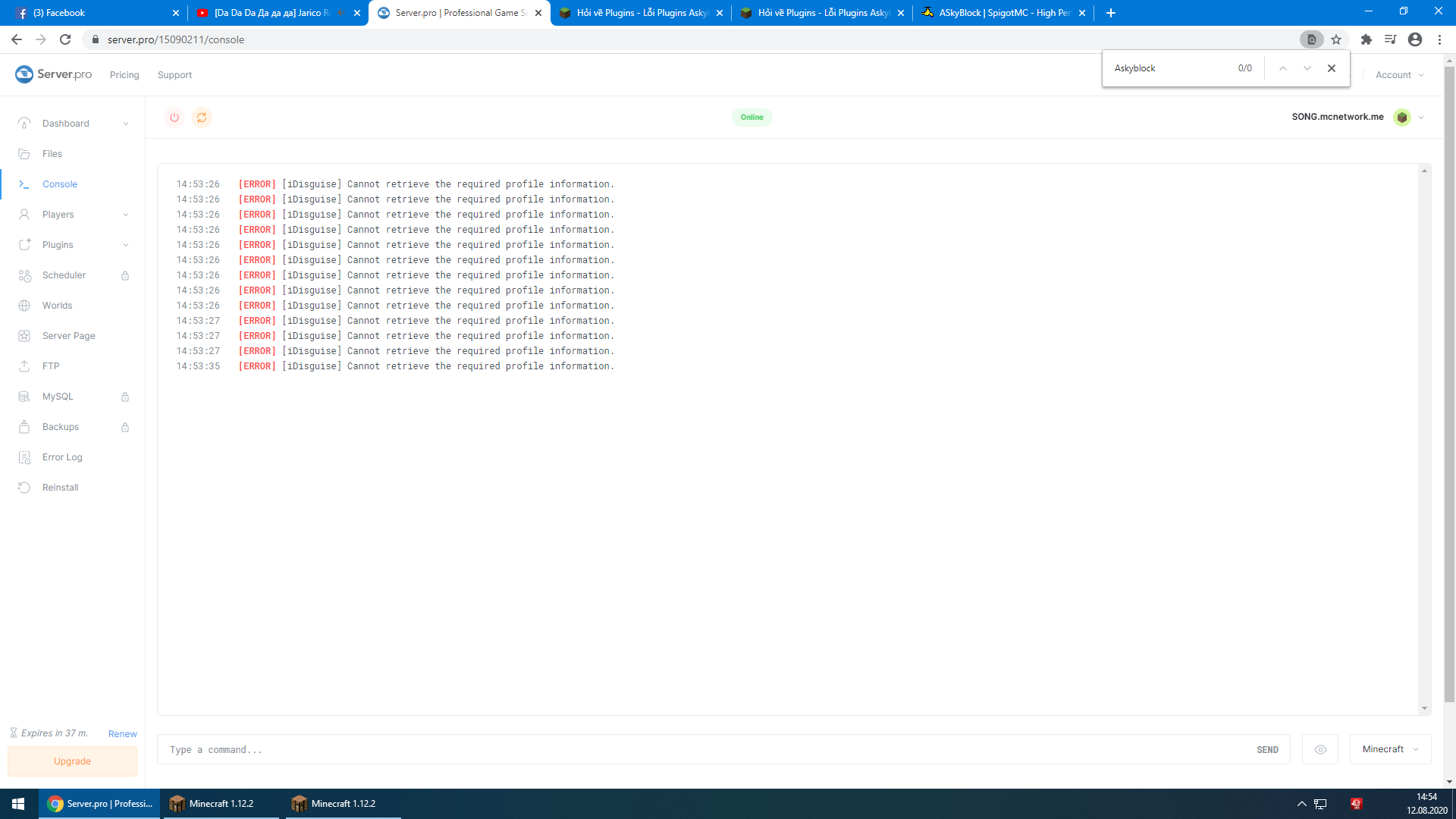Select Console in the sidebar
The height and width of the screenshot is (819, 1456).
60,184
